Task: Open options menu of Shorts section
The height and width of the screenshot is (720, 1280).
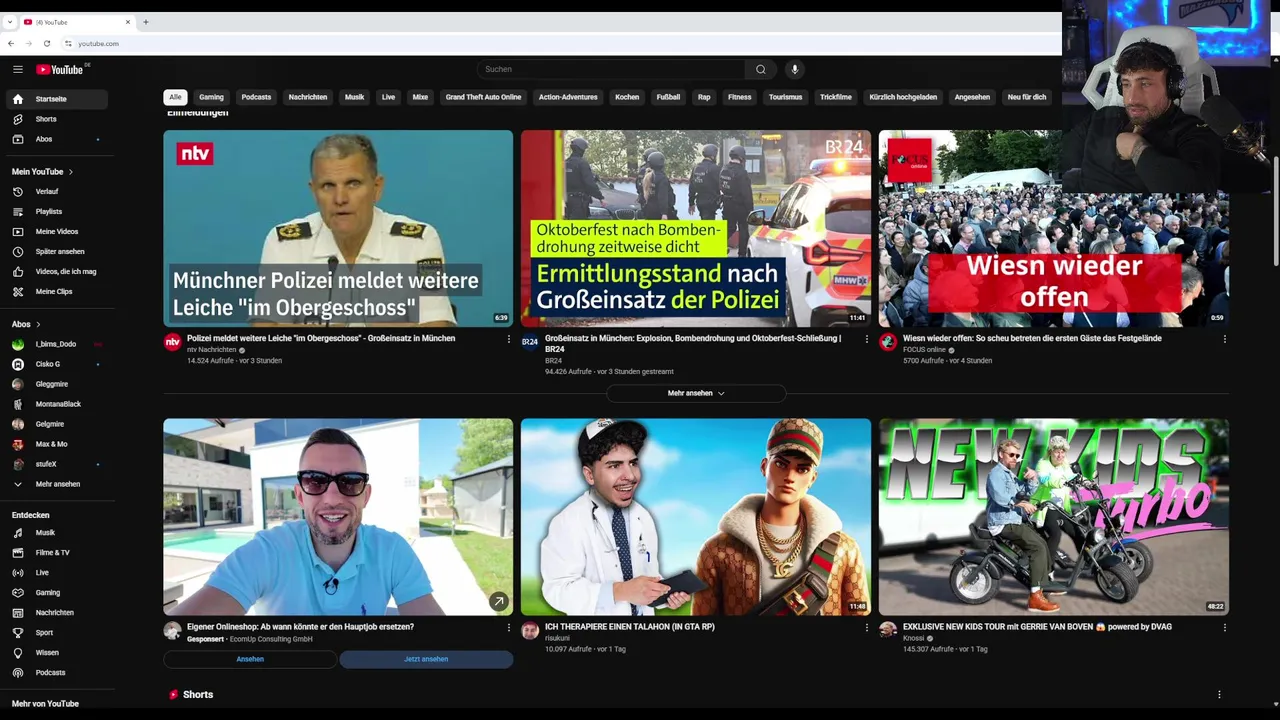Action: 1219,694
